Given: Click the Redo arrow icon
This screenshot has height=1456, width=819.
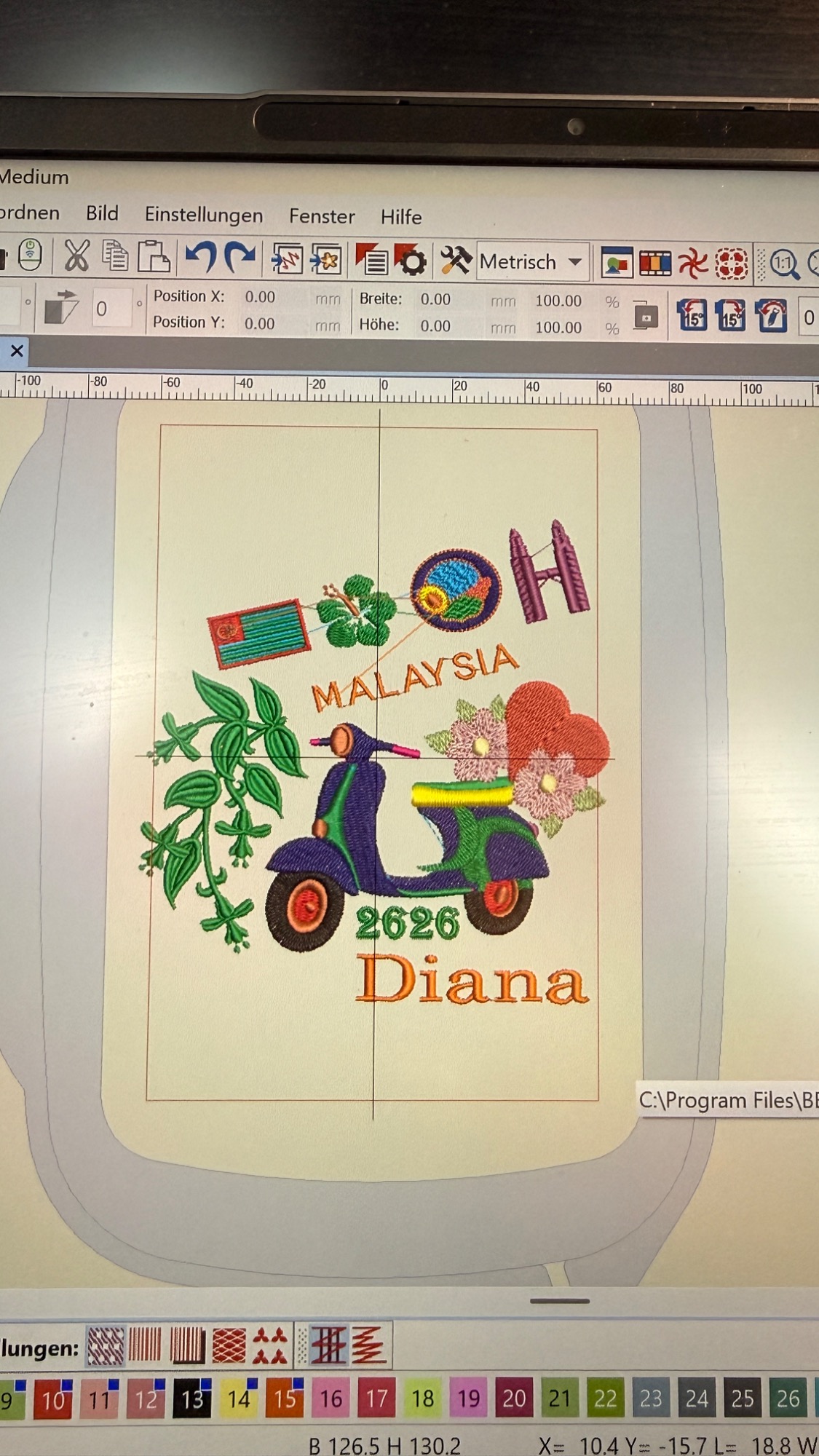Looking at the screenshot, I should pos(240,258).
